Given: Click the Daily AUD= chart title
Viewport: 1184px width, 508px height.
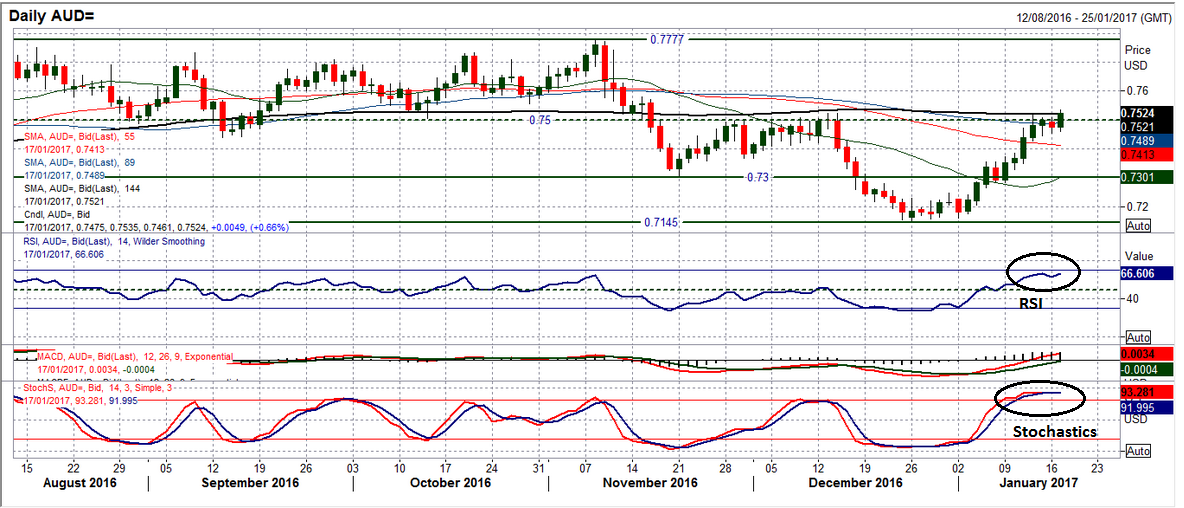Looking at the screenshot, I should point(58,12).
